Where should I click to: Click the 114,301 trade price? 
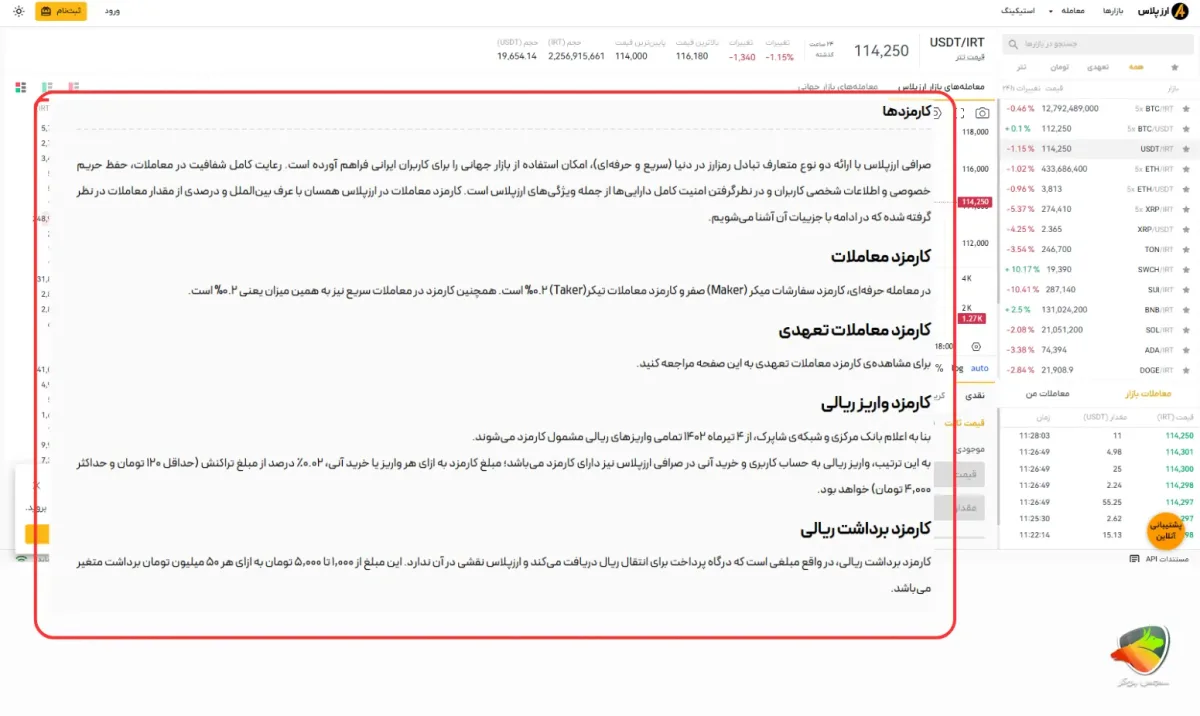(1180, 452)
